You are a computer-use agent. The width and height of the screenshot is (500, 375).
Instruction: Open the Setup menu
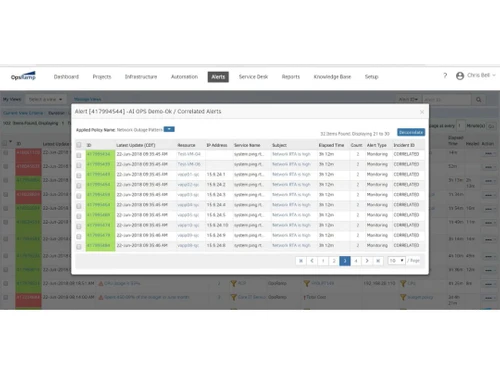tap(372, 77)
